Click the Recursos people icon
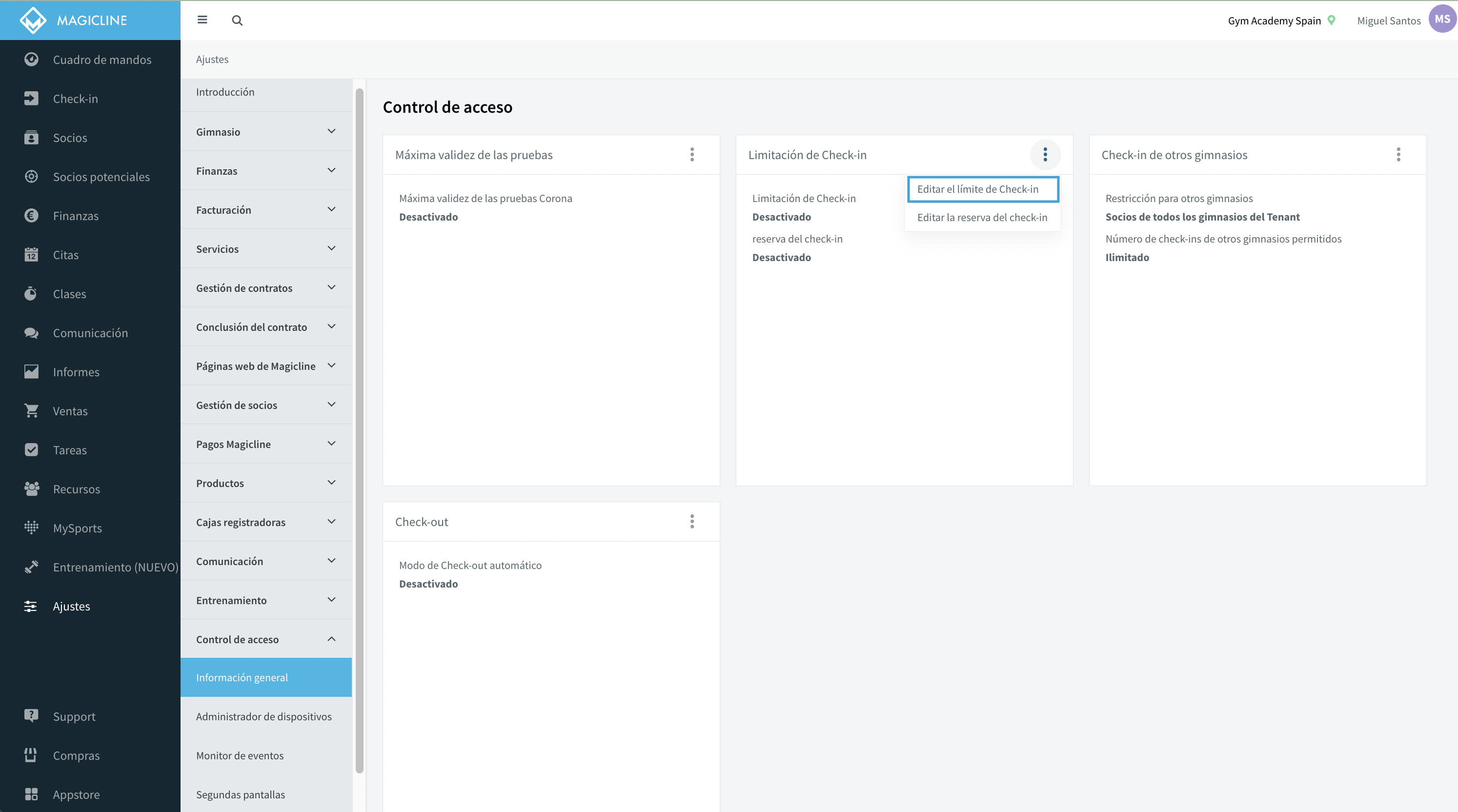The height and width of the screenshot is (812, 1458). click(x=31, y=489)
